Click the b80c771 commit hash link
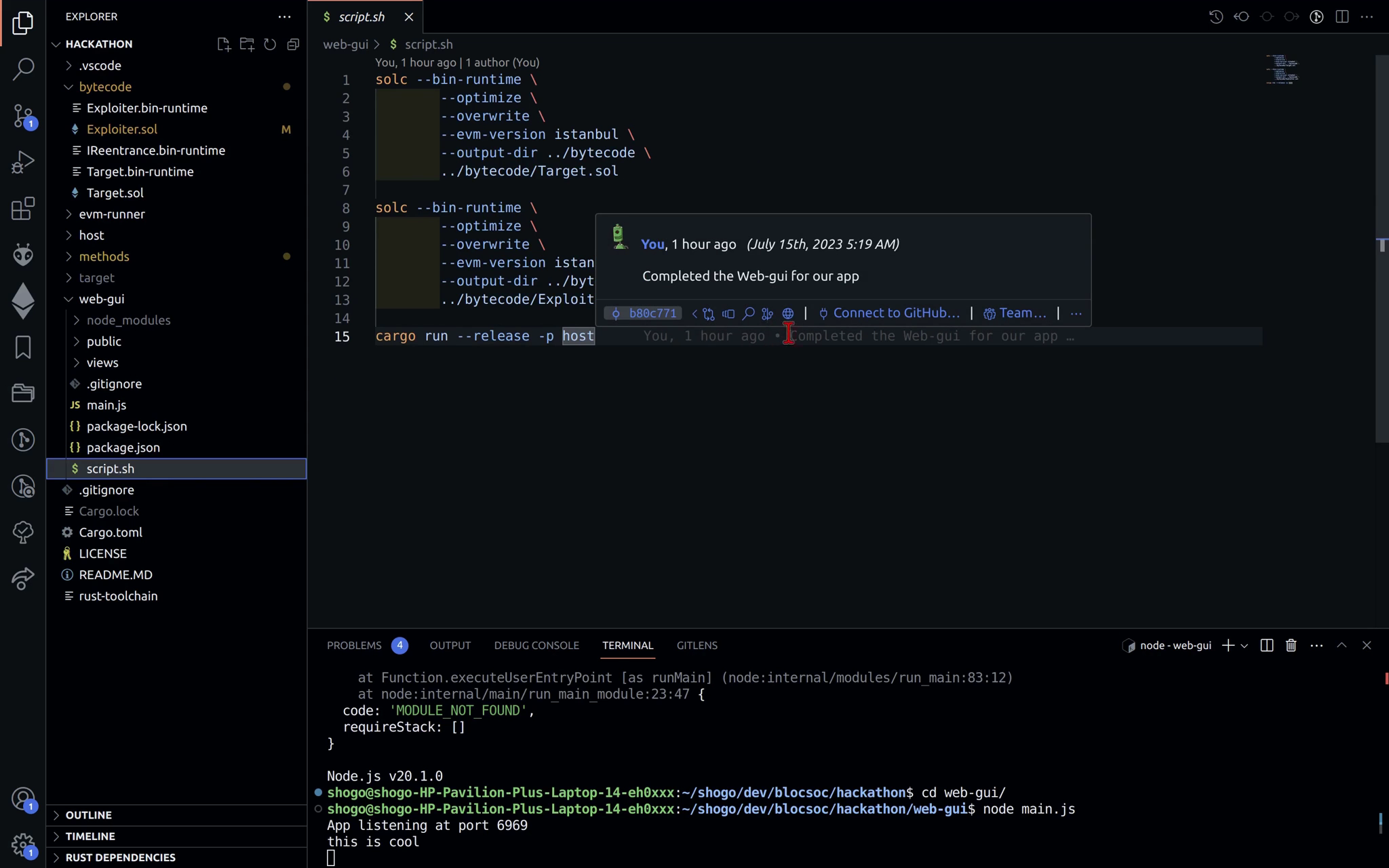 pyautogui.click(x=644, y=313)
